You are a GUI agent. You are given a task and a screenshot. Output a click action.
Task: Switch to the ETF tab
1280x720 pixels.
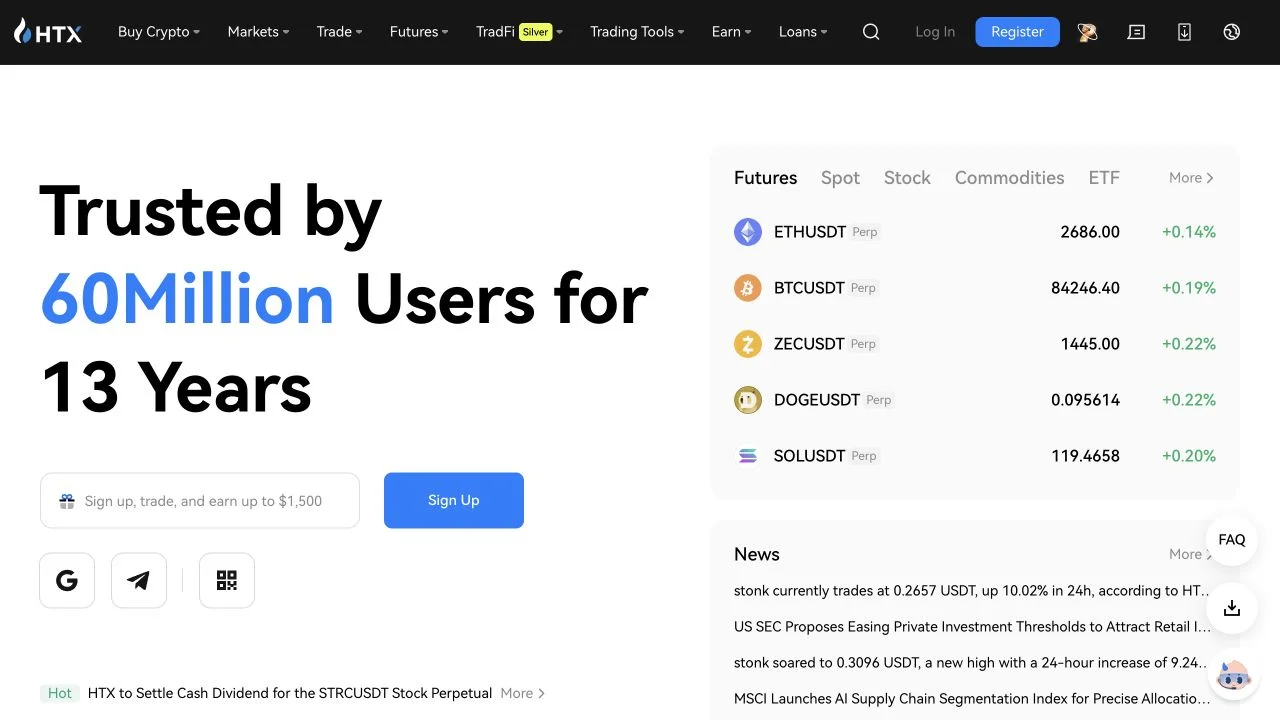pyautogui.click(x=1104, y=178)
